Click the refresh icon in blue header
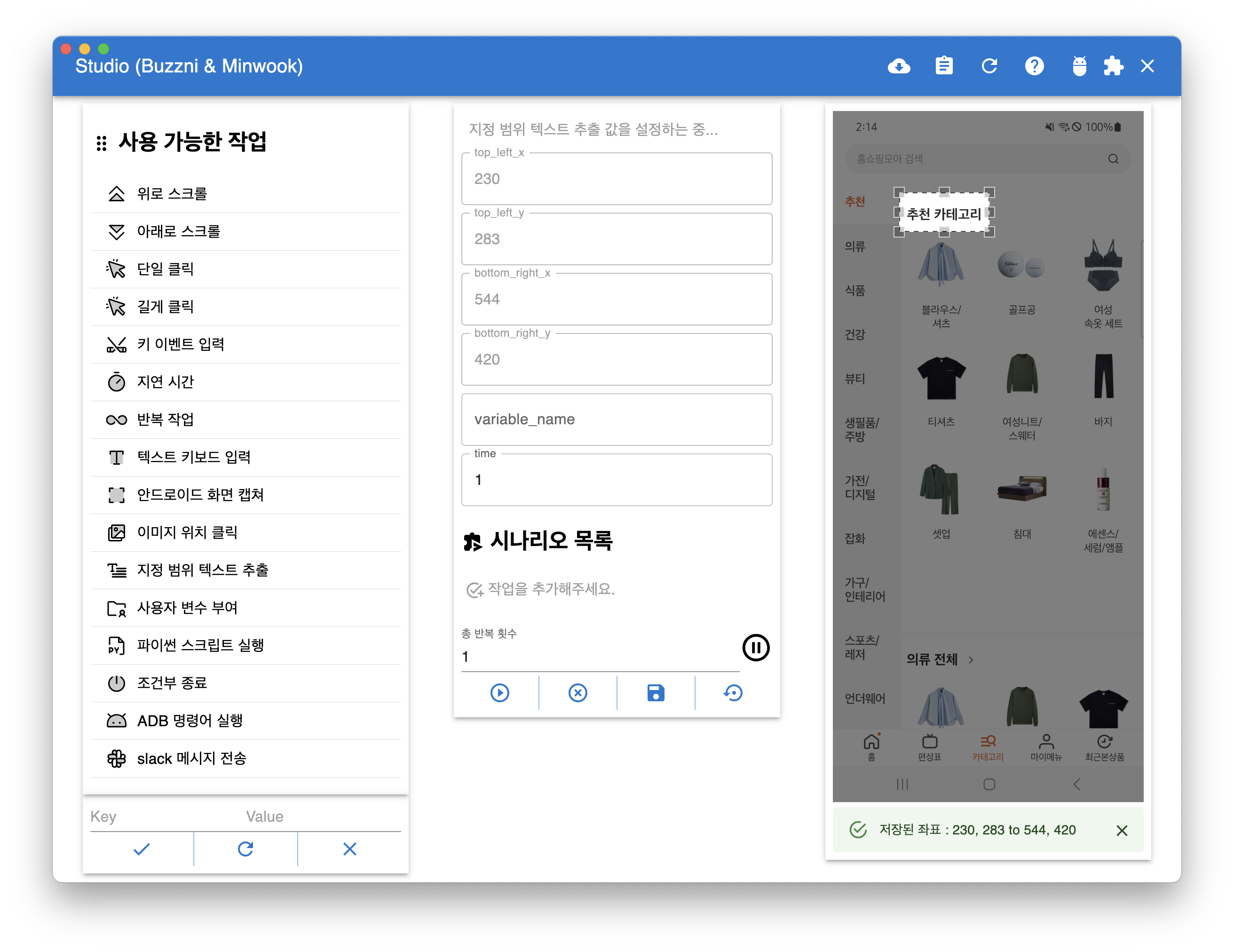1234x952 pixels. click(x=989, y=66)
